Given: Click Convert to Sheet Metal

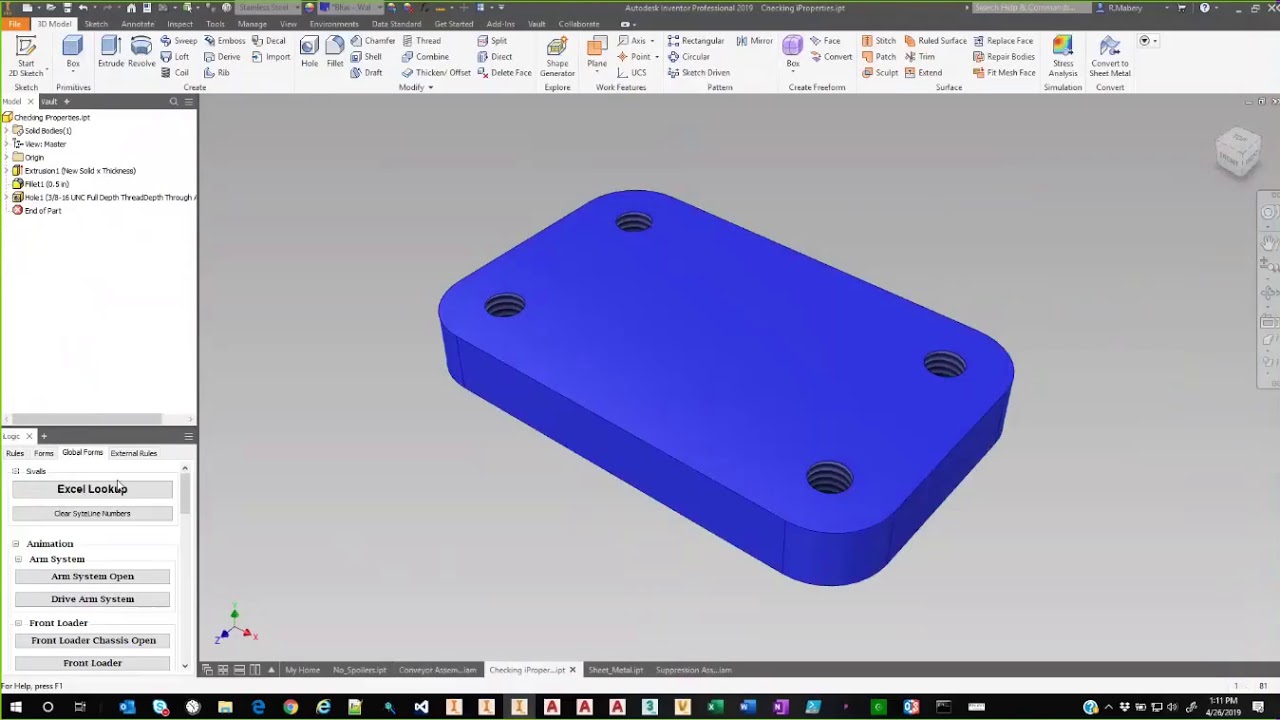Looking at the screenshot, I should 1110,56.
